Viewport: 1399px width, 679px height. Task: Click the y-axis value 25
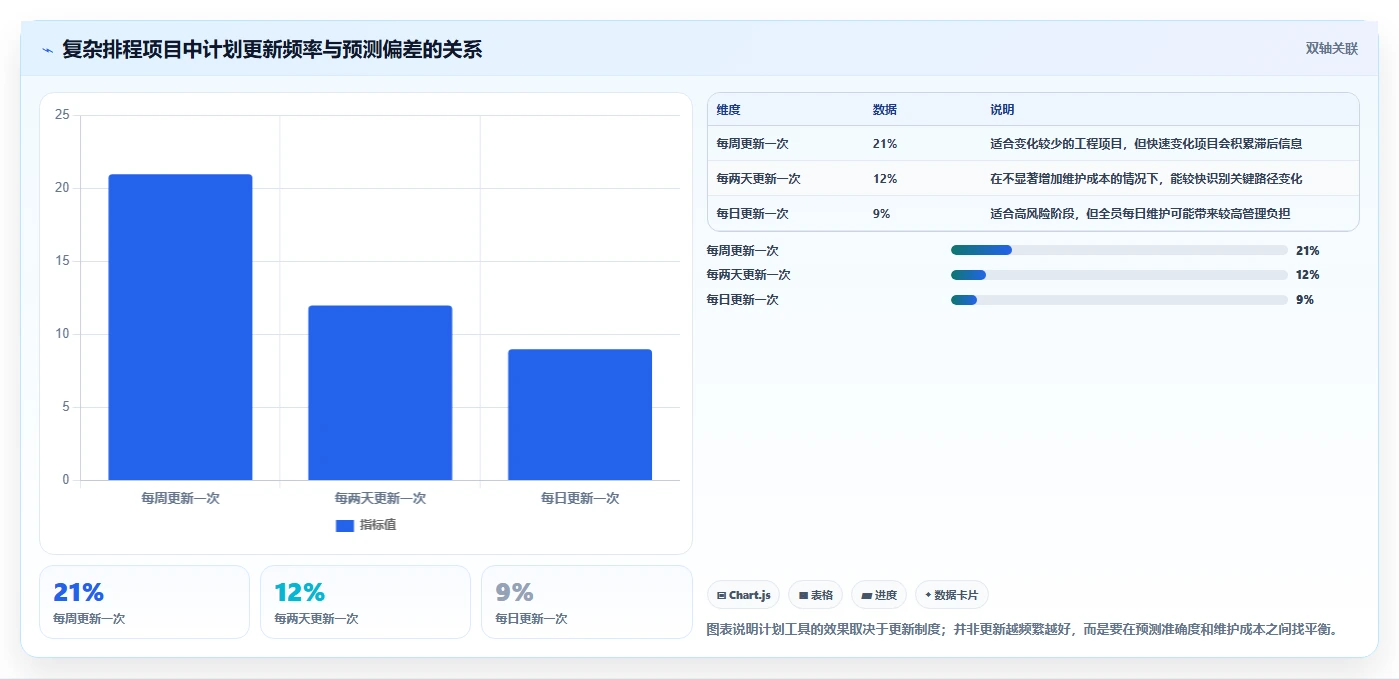pyautogui.click(x=62, y=115)
